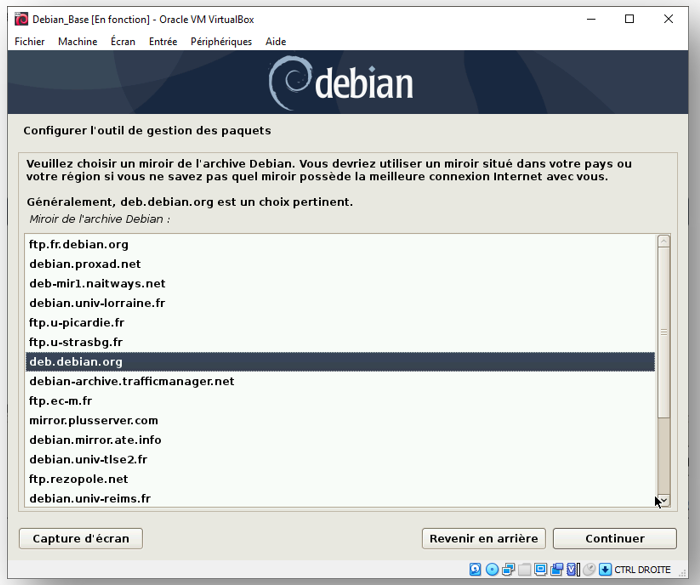Select mirror debian.univ-tlse2.fr

click(340, 460)
